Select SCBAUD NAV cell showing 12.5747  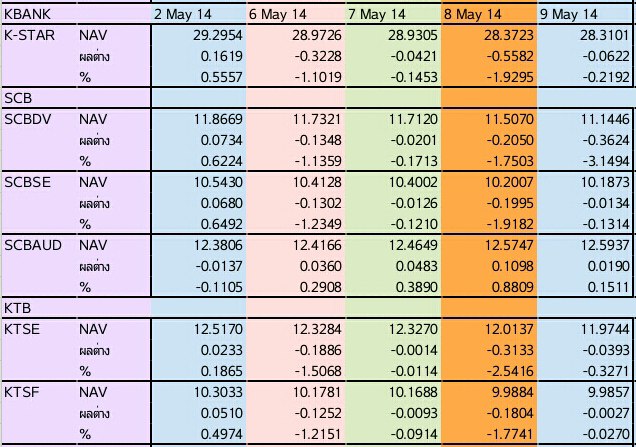click(509, 243)
